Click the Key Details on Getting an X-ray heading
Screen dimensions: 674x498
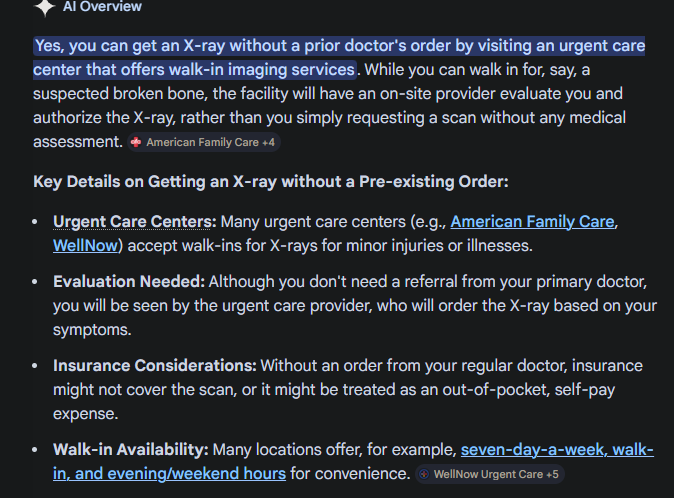(x=257, y=181)
